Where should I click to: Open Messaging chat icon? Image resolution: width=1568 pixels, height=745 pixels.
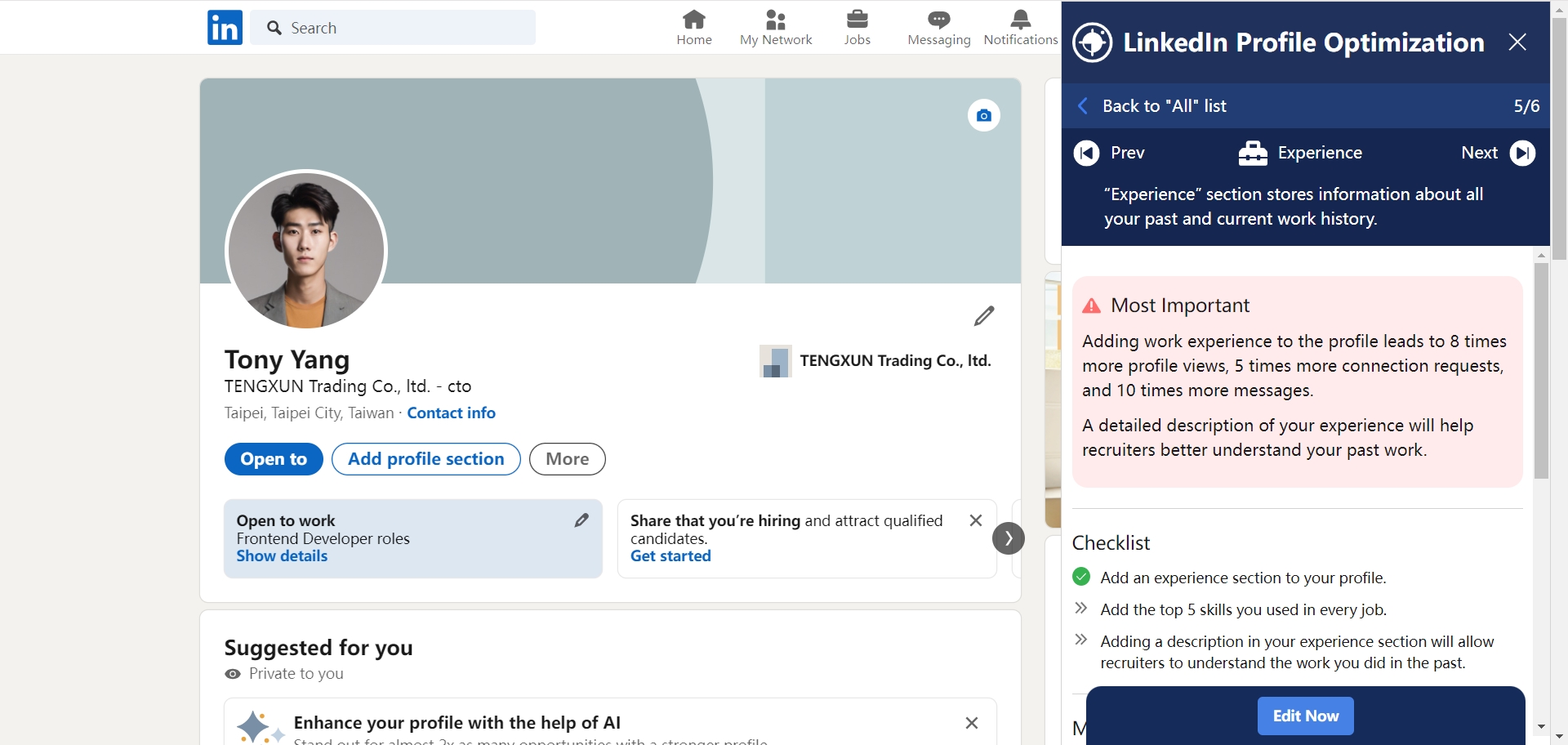[938, 20]
